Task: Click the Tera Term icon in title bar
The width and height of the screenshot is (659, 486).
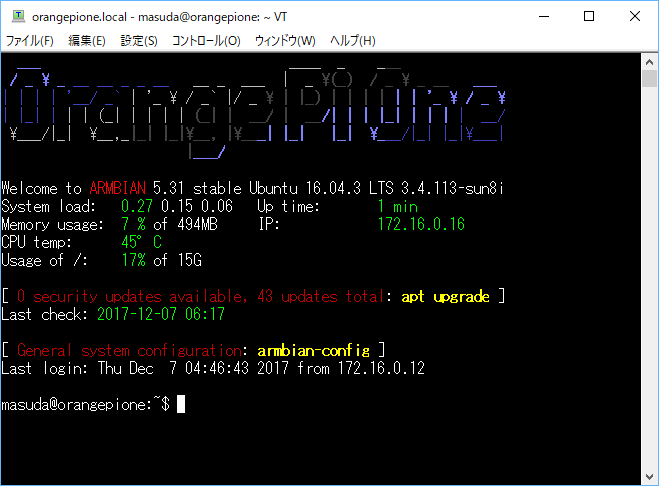Action: [x=17, y=16]
